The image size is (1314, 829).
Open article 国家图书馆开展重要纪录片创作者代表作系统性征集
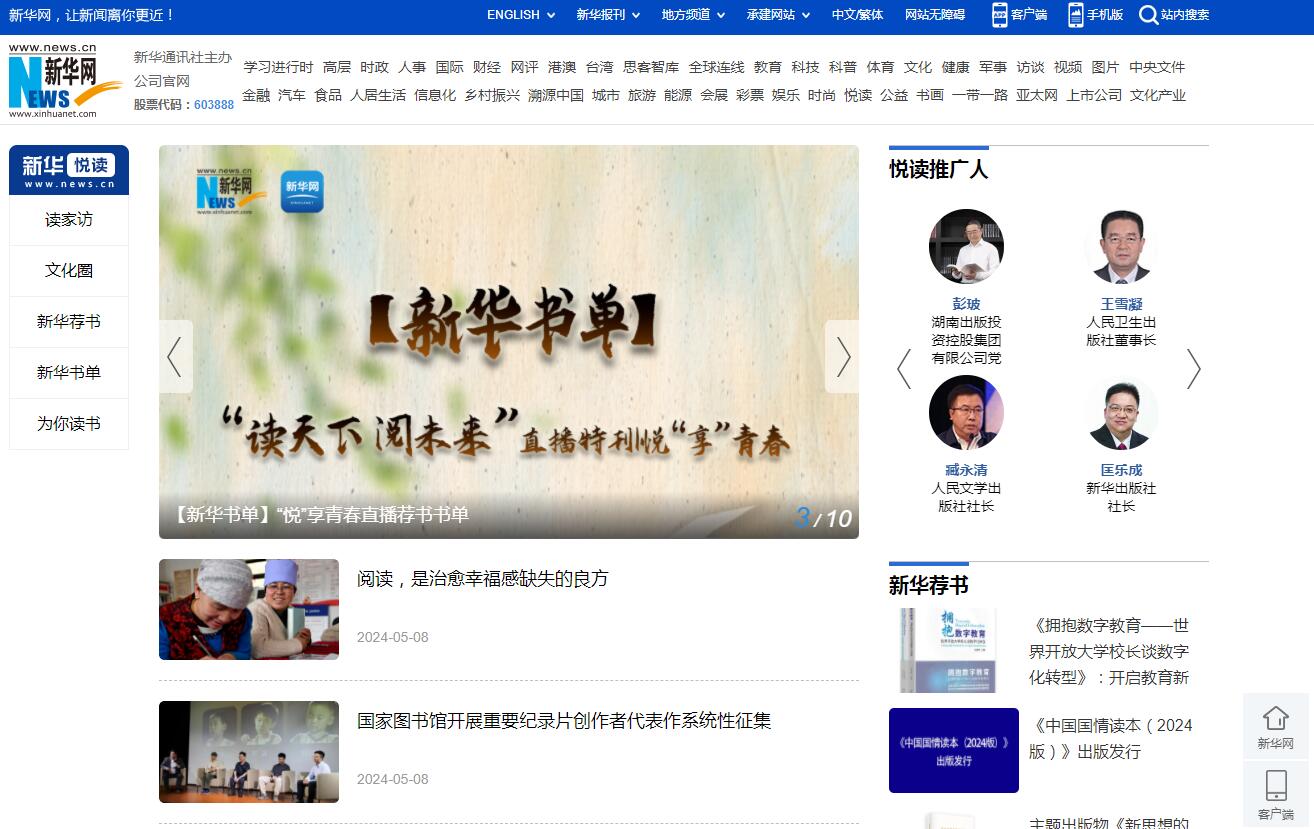pyautogui.click(x=564, y=721)
